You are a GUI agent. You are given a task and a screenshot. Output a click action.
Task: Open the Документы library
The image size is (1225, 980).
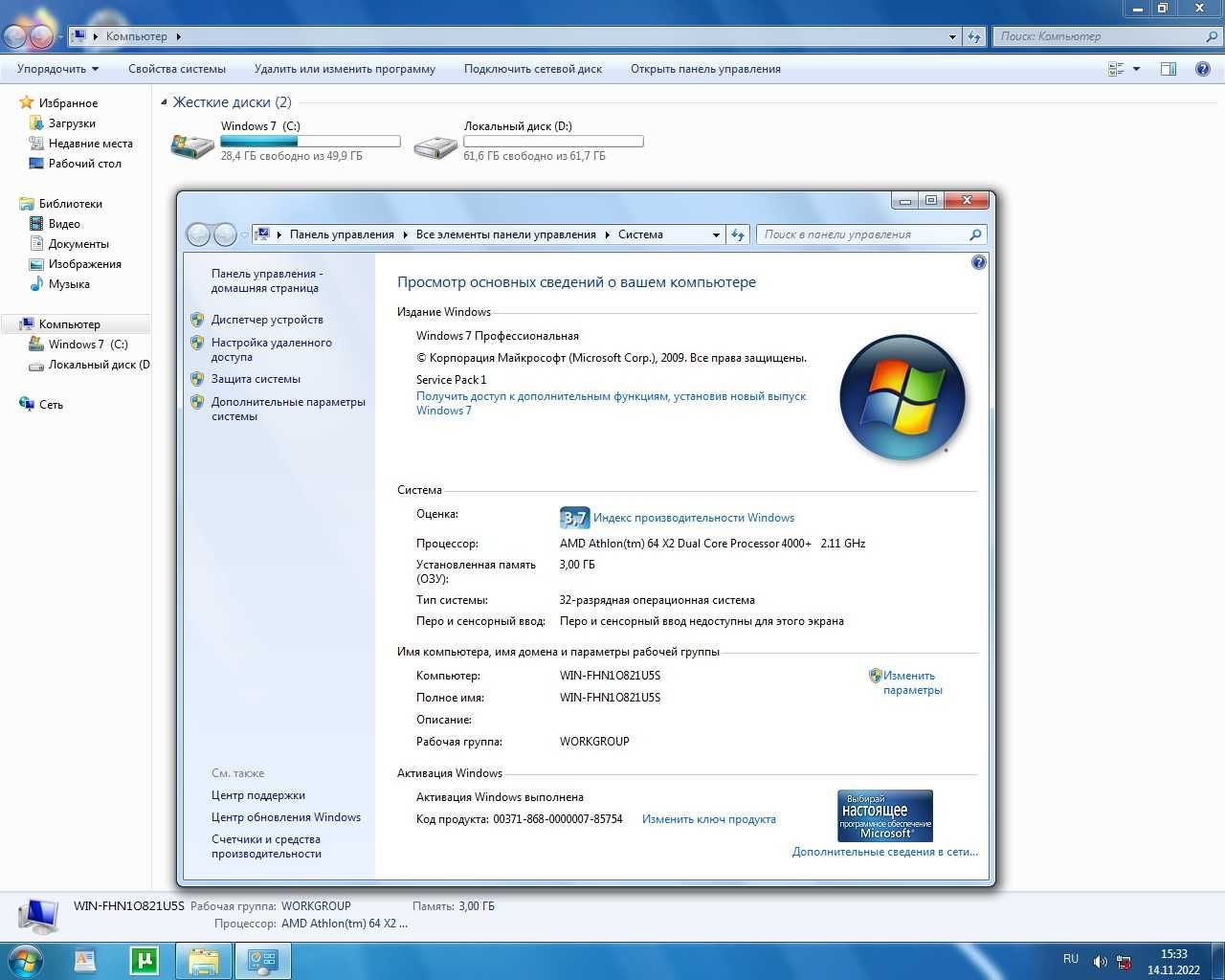tap(78, 243)
